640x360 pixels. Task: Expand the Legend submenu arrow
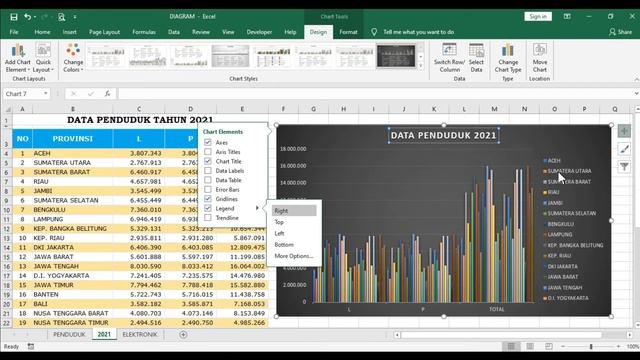click(257, 208)
